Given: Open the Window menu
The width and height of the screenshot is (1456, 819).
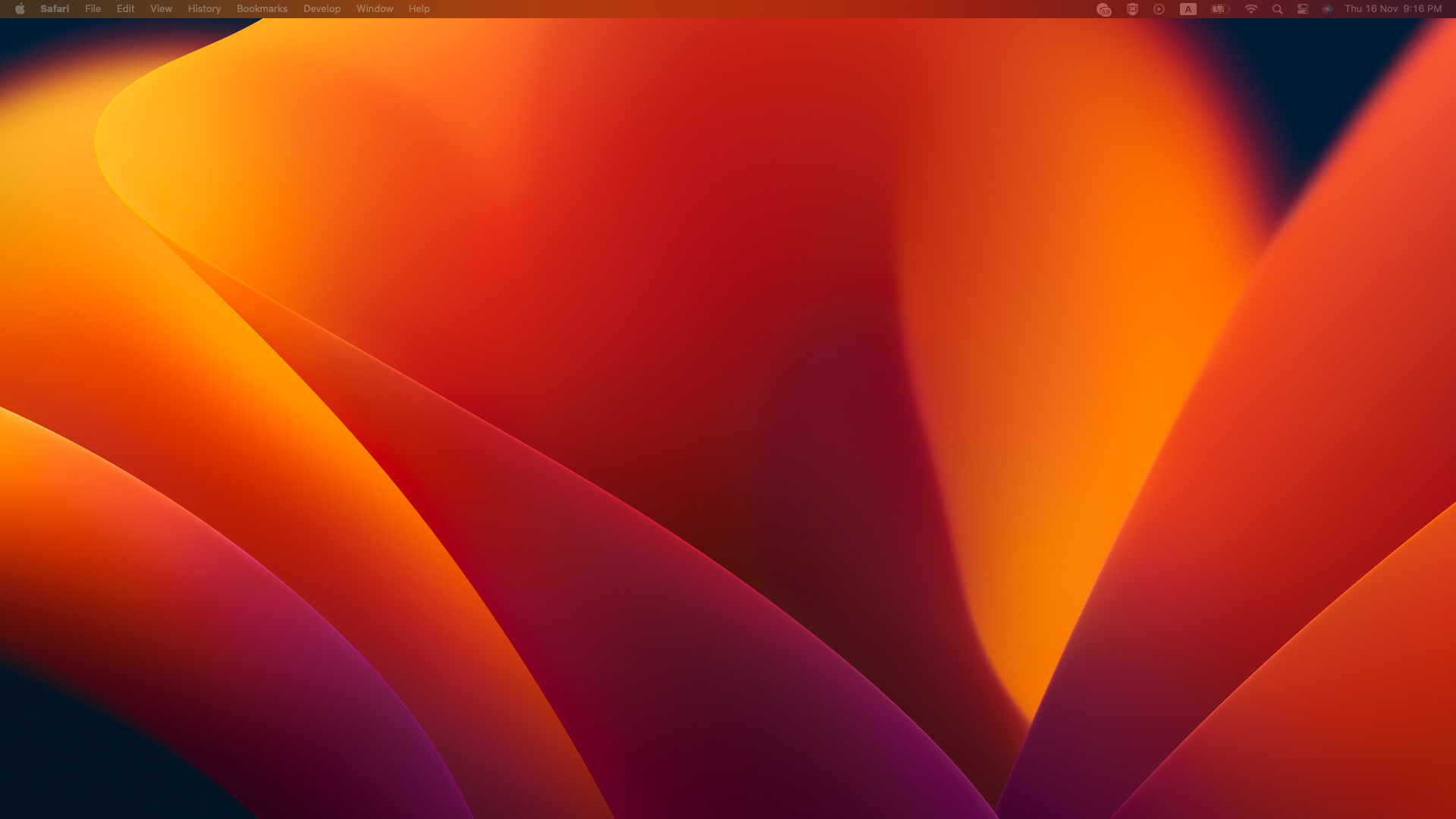Looking at the screenshot, I should point(375,9).
